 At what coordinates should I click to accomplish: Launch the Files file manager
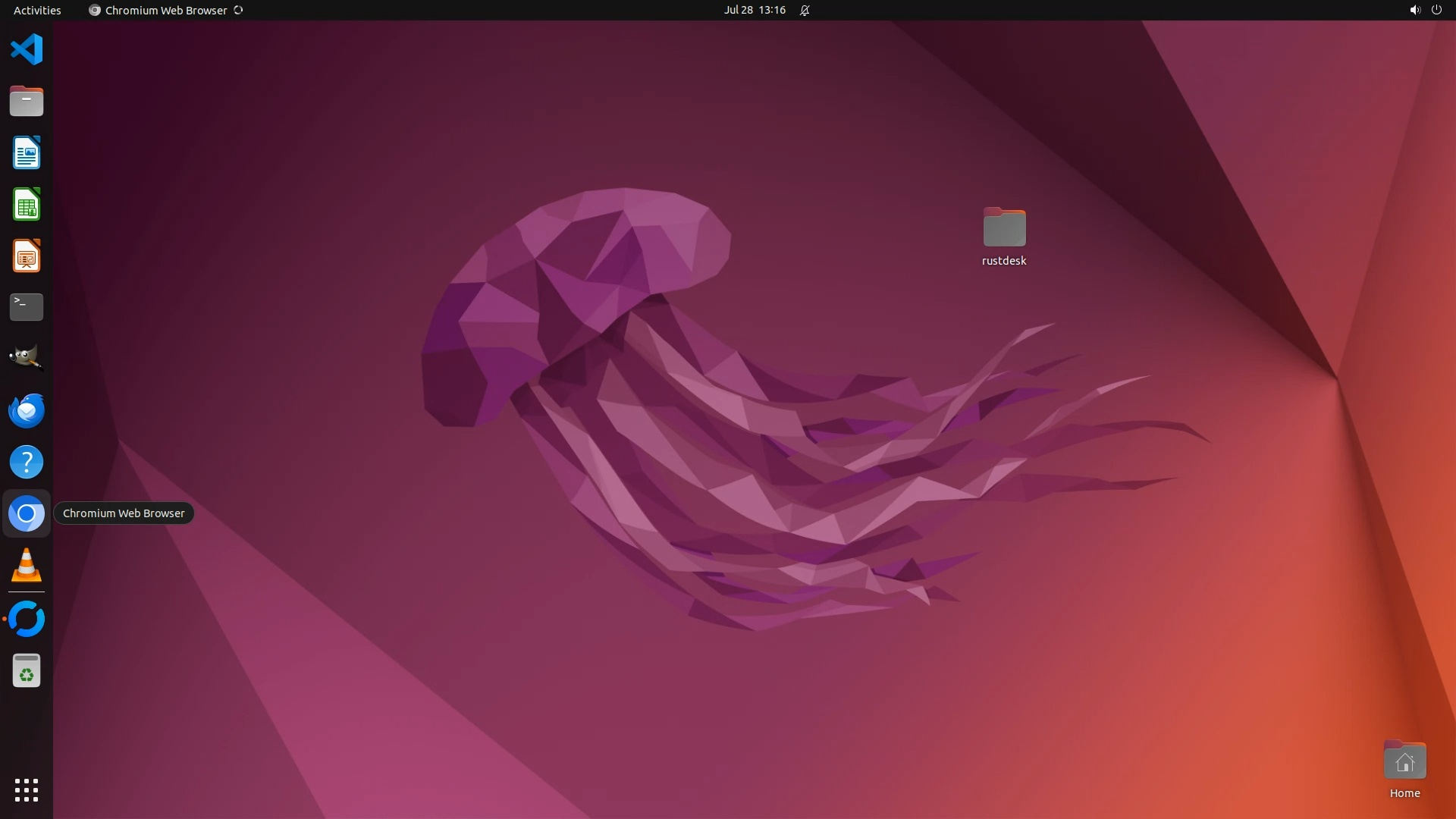tap(27, 101)
